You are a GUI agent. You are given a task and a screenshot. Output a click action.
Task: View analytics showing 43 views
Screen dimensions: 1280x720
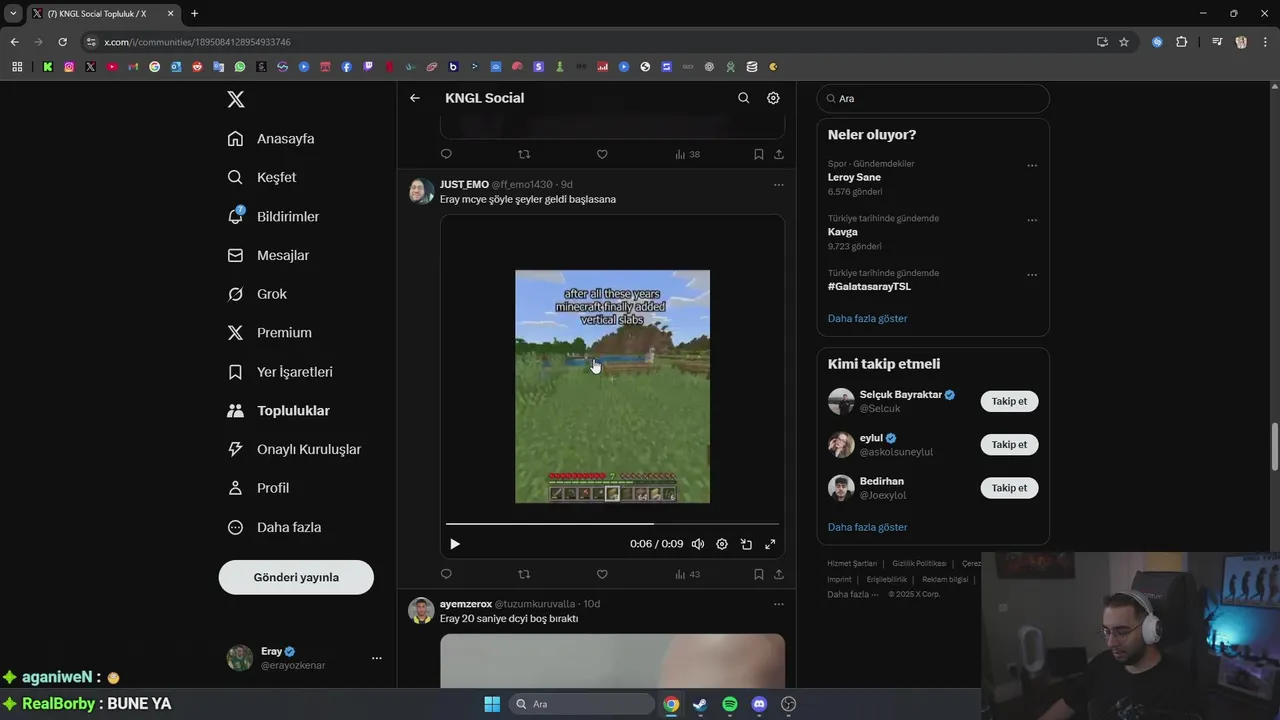(x=688, y=574)
